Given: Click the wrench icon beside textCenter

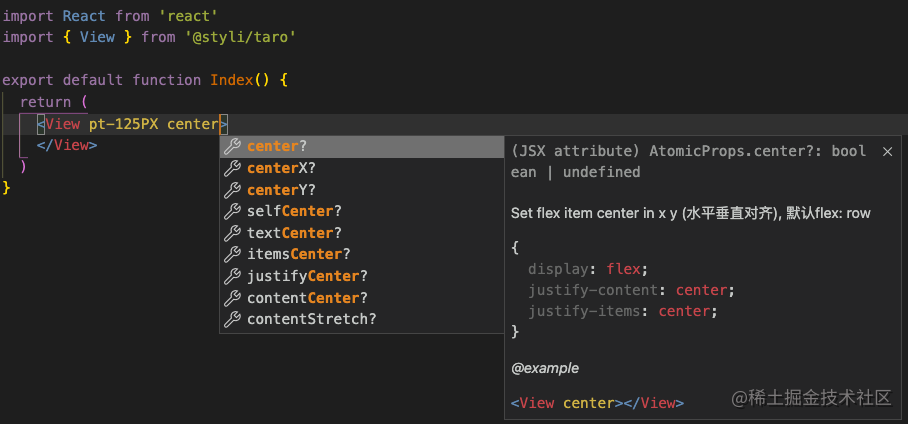Looking at the screenshot, I should (x=232, y=233).
